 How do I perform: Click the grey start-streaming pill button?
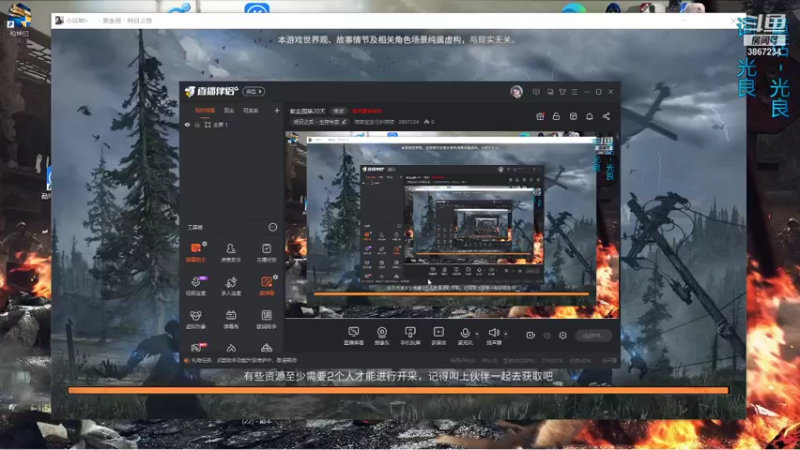click(594, 335)
